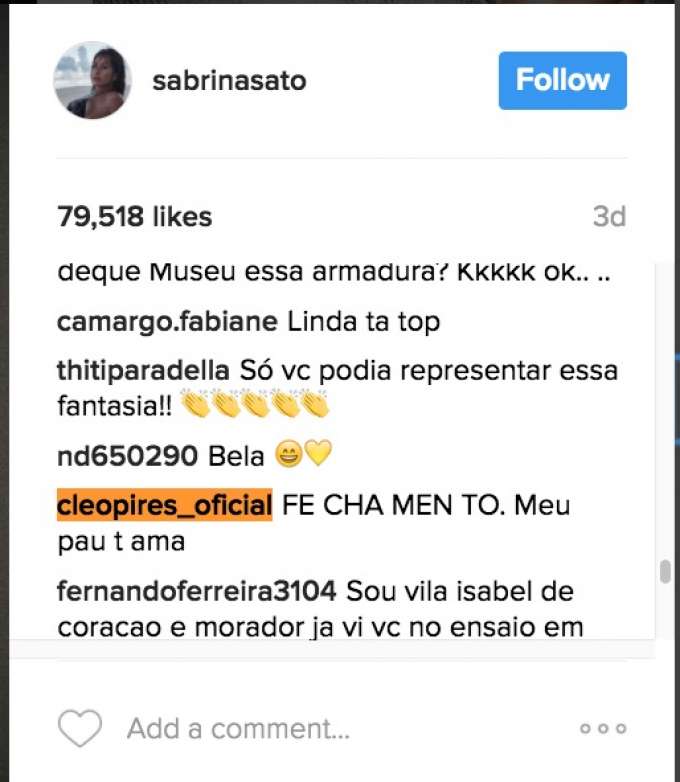Open the 3d post timestamp
680x782 pixels.
(609, 216)
